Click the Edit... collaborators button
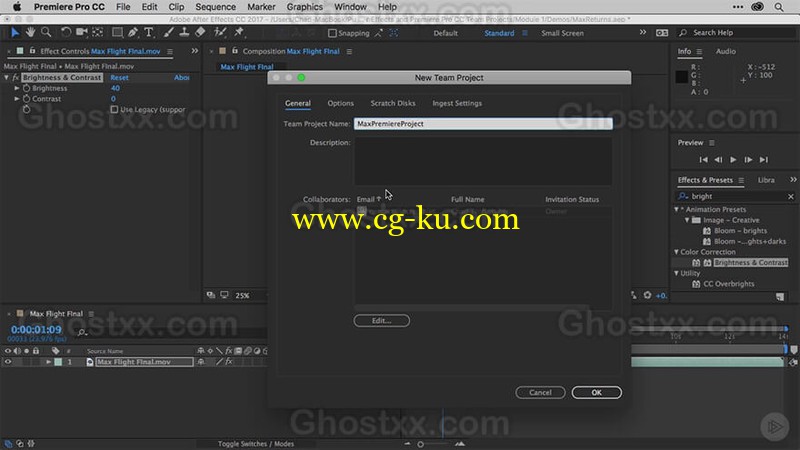 click(x=382, y=320)
